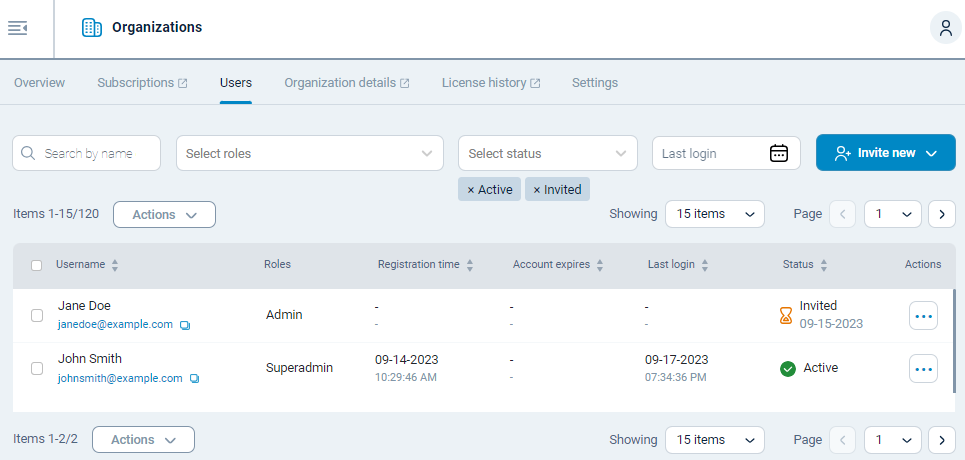Open the Select status dropdown
Viewport: 965px width, 460px height.
coord(547,153)
